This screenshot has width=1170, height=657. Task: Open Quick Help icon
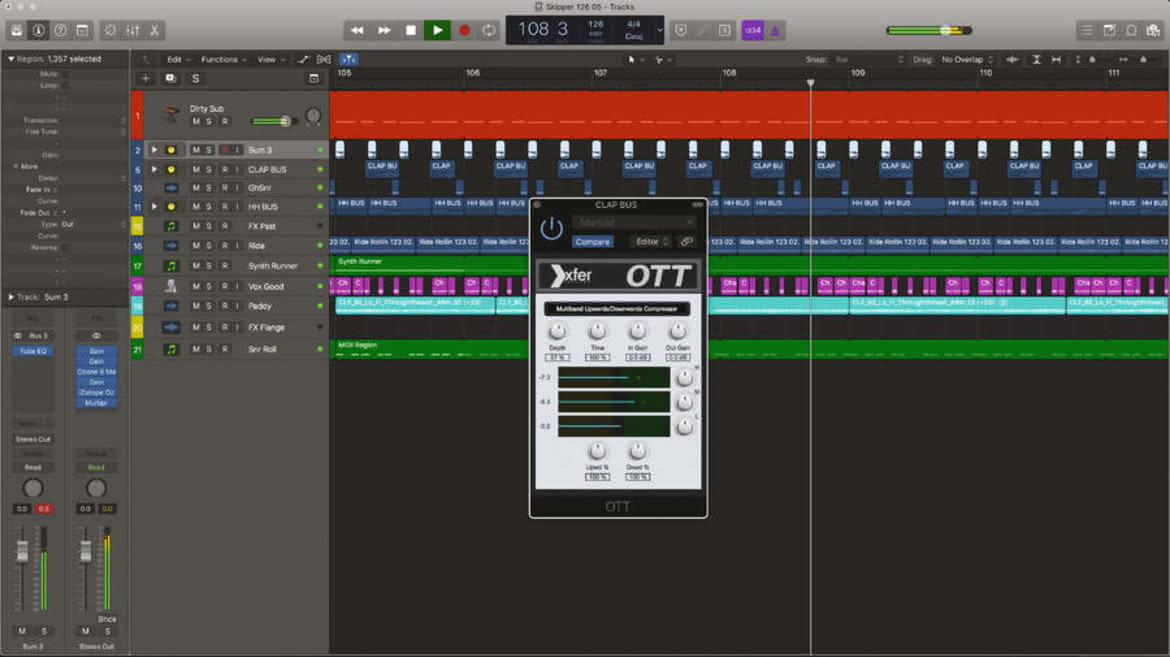point(60,31)
